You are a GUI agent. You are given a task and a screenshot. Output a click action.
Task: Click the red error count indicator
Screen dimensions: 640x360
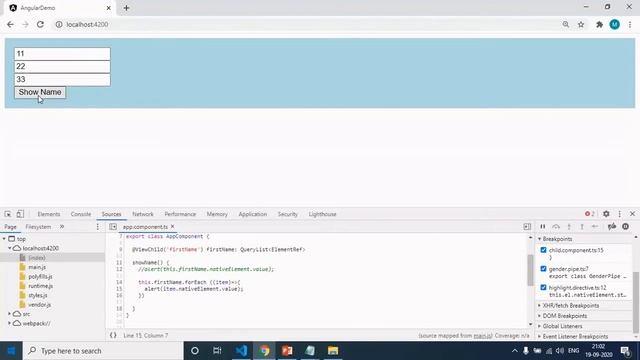pos(589,214)
